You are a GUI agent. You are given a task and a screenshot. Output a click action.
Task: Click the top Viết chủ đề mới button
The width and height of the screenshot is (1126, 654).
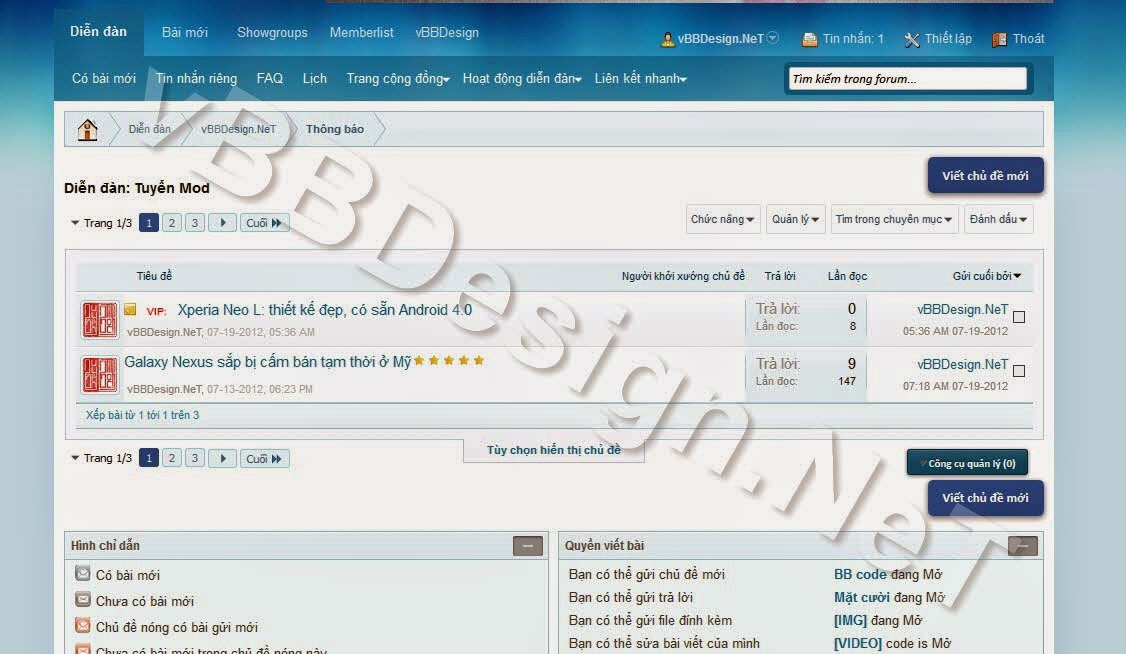click(x=985, y=176)
